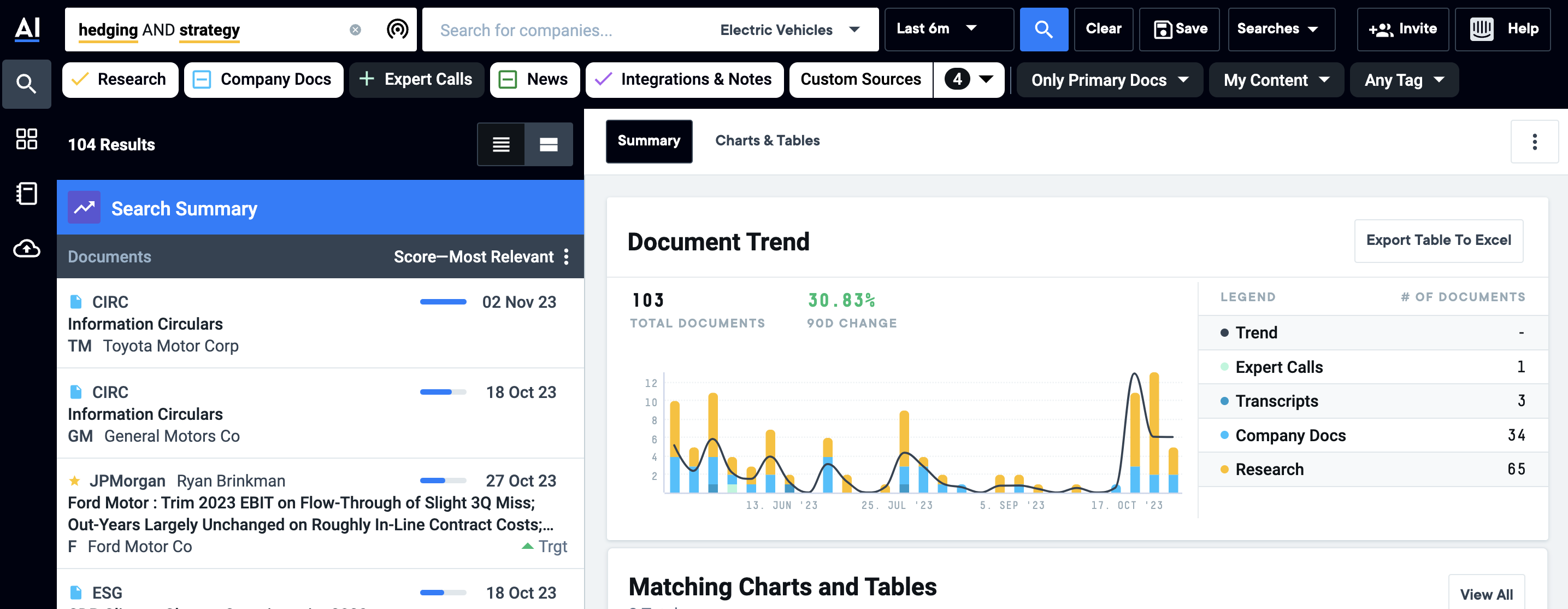The image size is (1568, 609).
Task: Open the AlphaSense AI logo home
Action: (27, 28)
